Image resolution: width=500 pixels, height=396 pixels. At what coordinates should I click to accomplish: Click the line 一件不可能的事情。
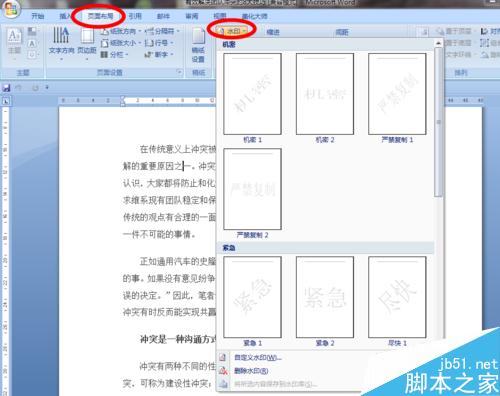[159, 234]
